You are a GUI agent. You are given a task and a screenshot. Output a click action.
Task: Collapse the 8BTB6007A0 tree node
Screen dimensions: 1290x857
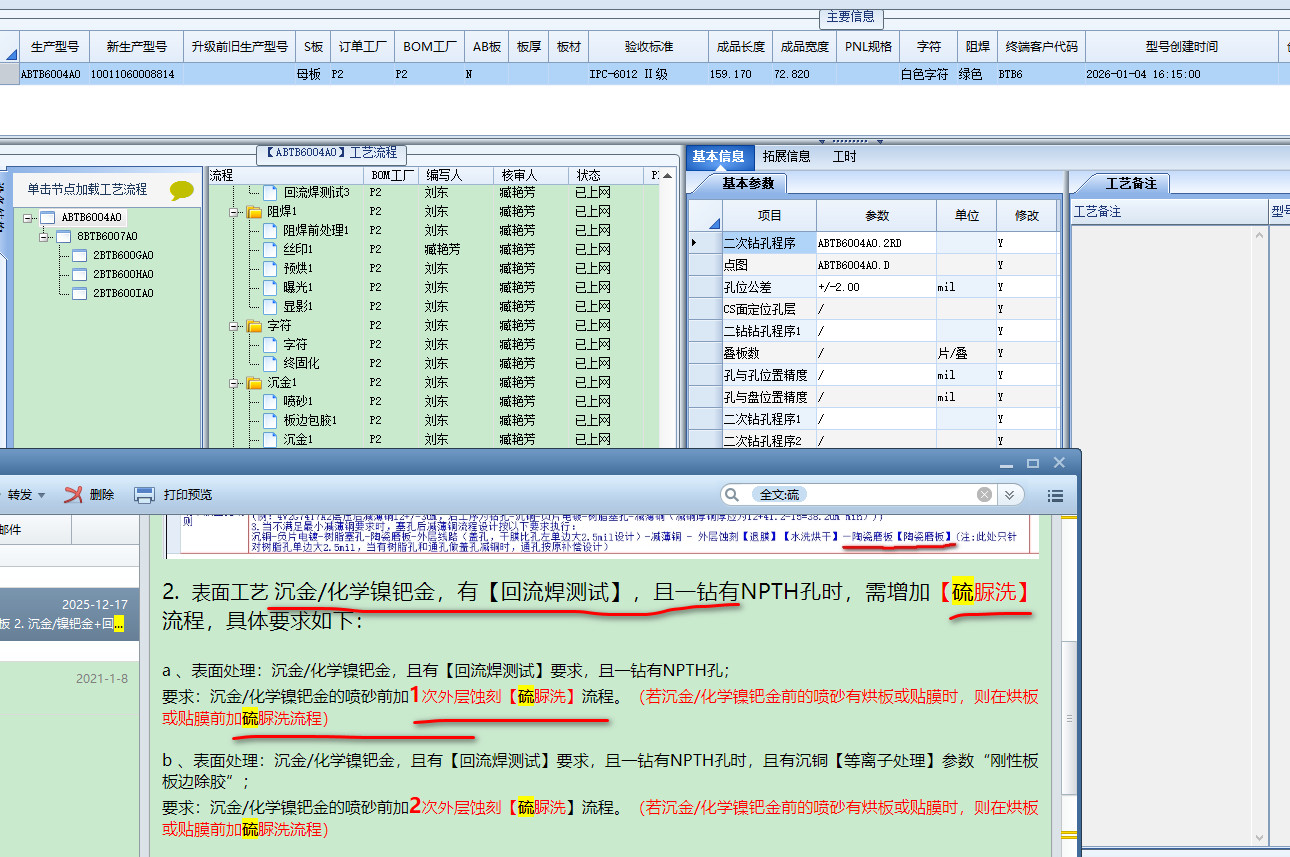[45, 236]
